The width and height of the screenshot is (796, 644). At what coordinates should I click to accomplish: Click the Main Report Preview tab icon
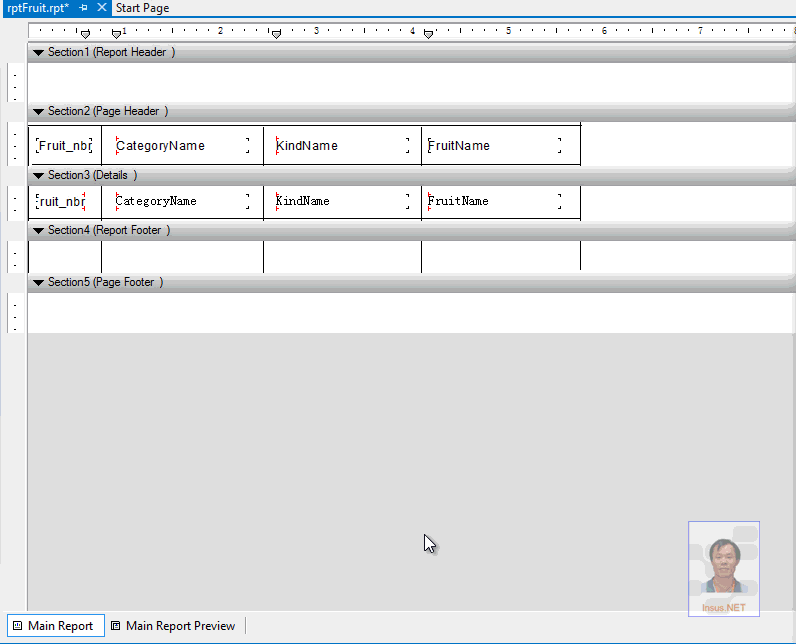[x=115, y=626]
